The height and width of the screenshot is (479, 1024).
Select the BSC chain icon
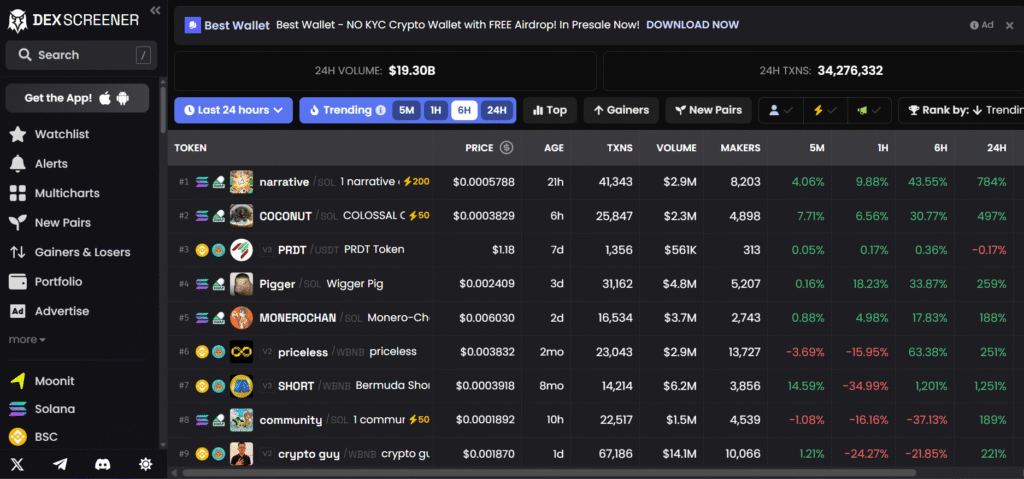[17, 437]
